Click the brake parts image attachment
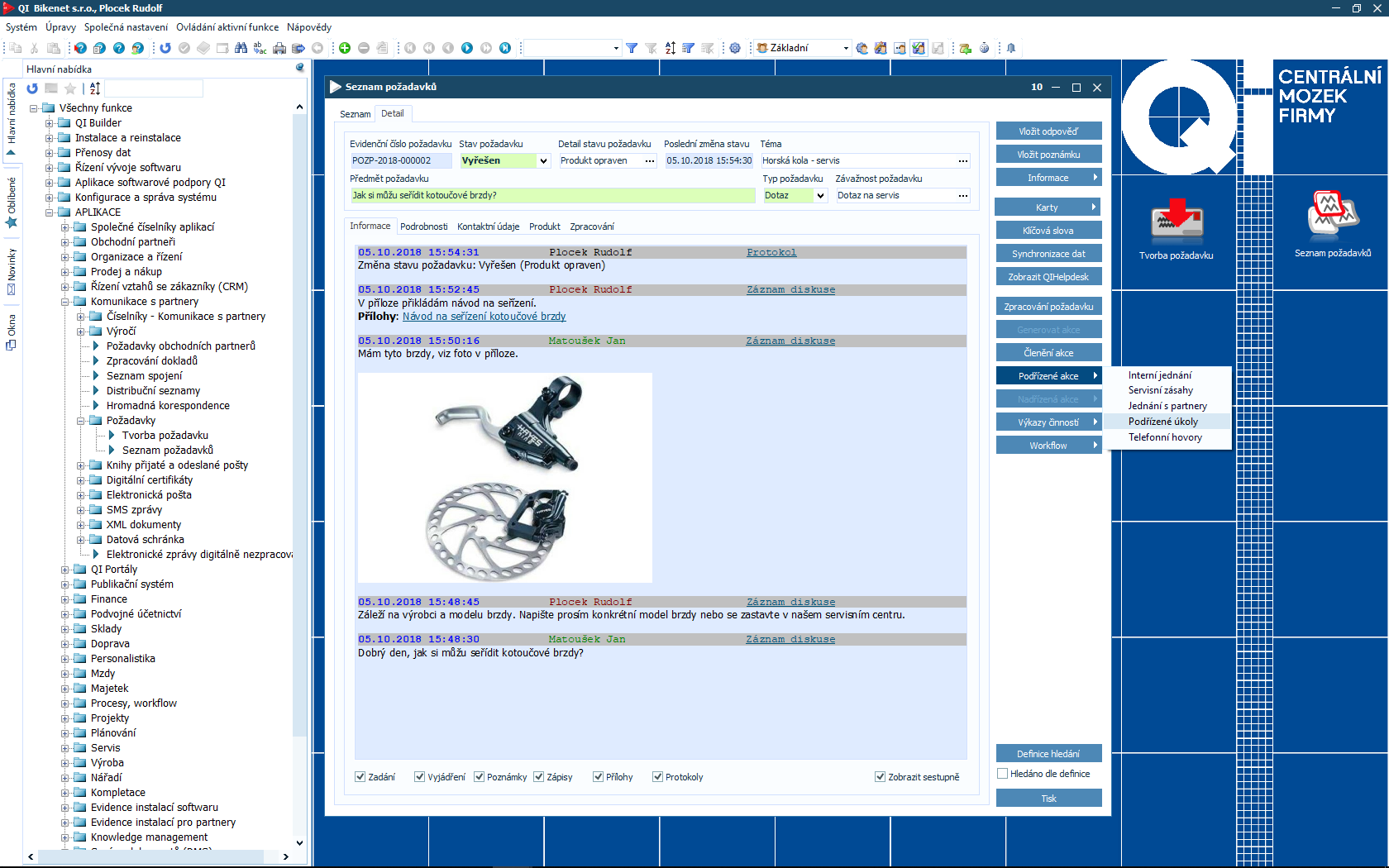The width and height of the screenshot is (1389, 868). coord(504,477)
